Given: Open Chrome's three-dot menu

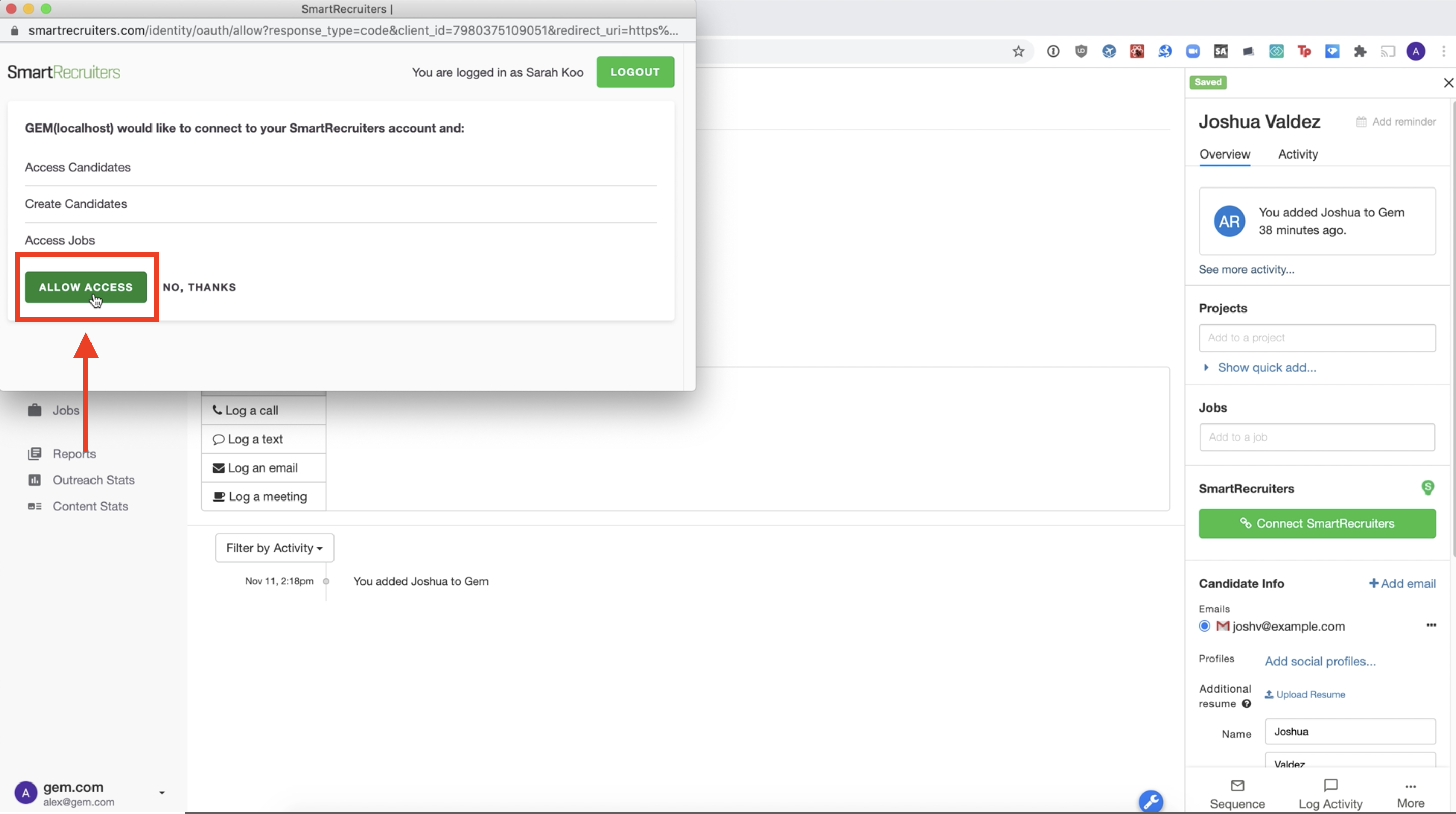Looking at the screenshot, I should tap(1444, 51).
